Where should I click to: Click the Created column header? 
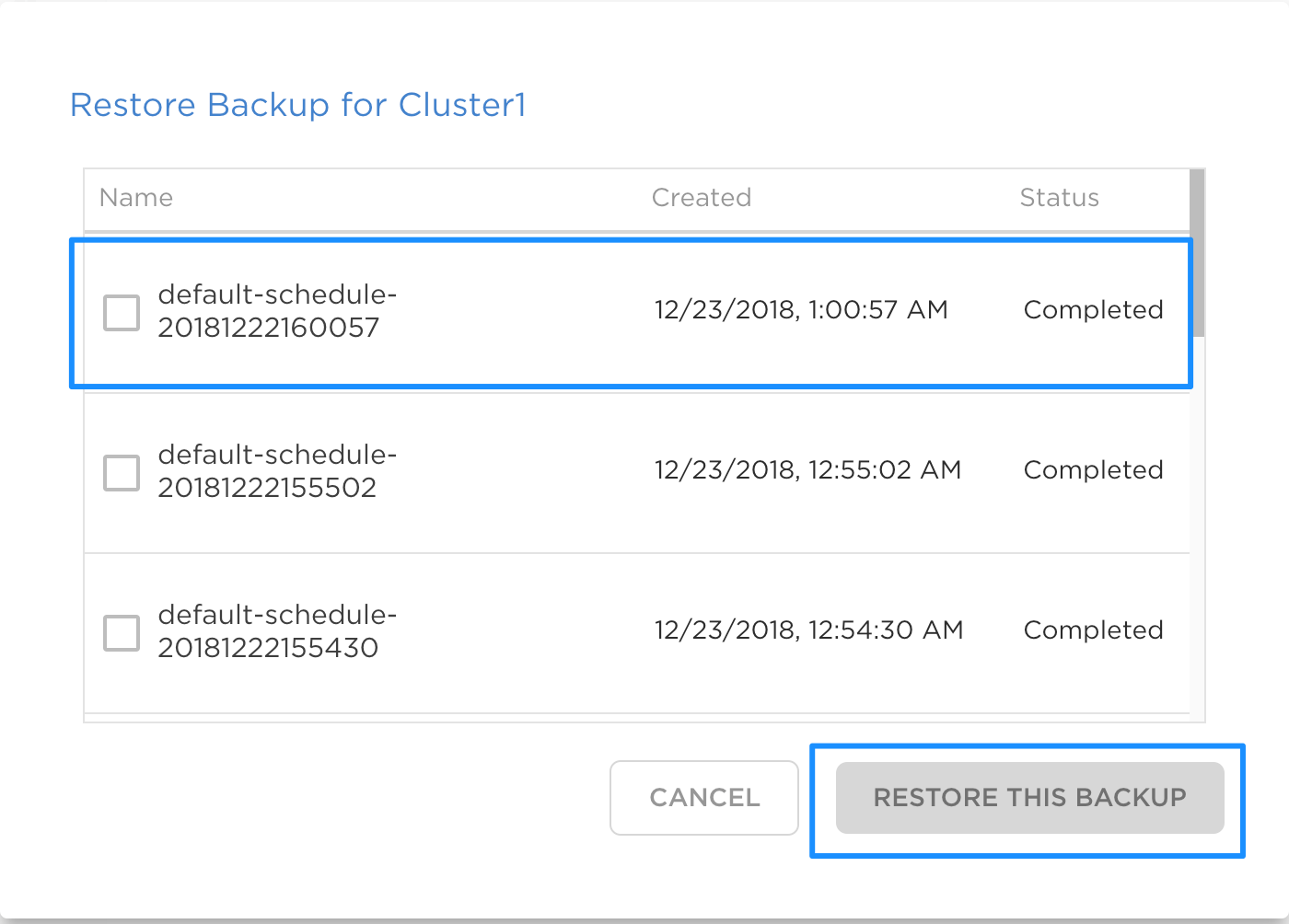click(x=702, y=198)
